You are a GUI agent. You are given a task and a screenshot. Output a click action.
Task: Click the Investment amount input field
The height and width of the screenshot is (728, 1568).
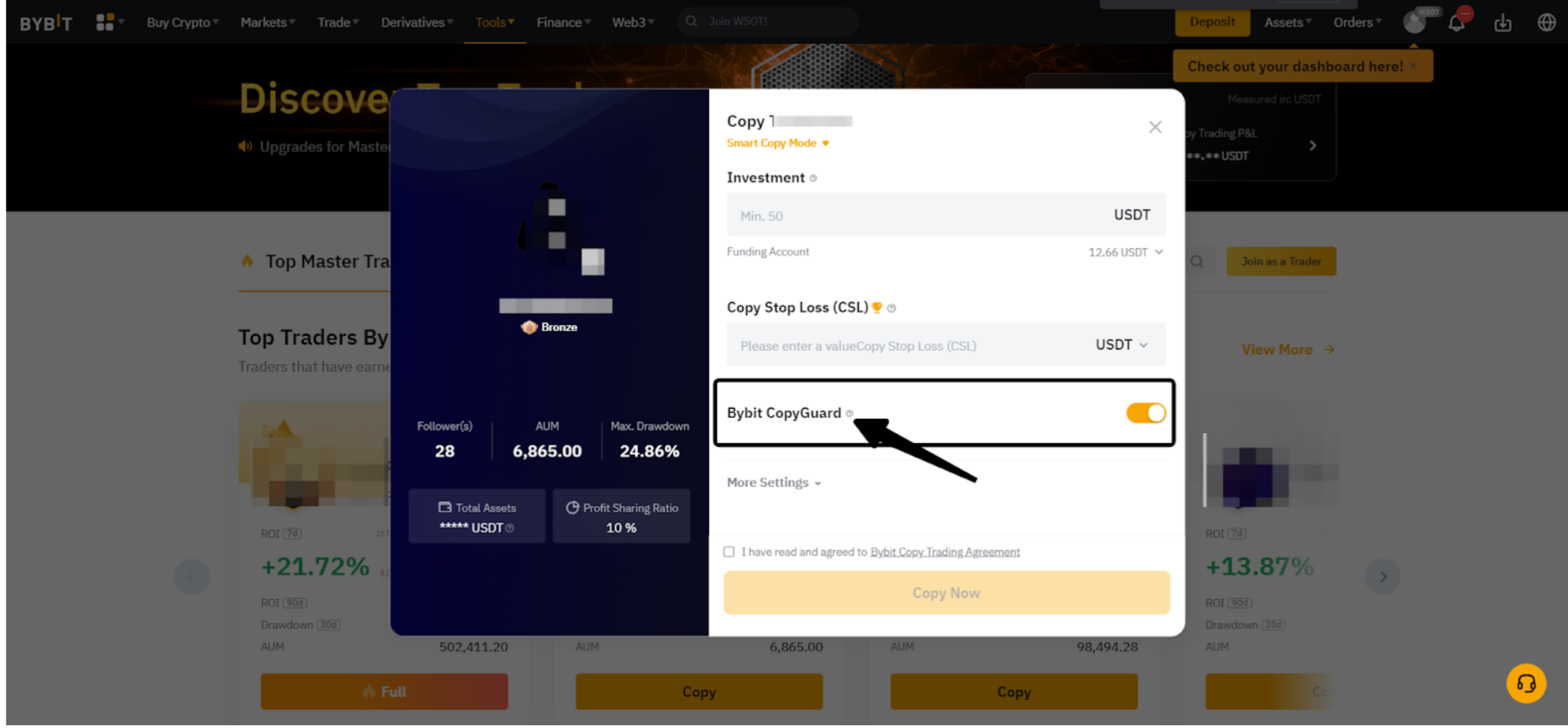946,215
